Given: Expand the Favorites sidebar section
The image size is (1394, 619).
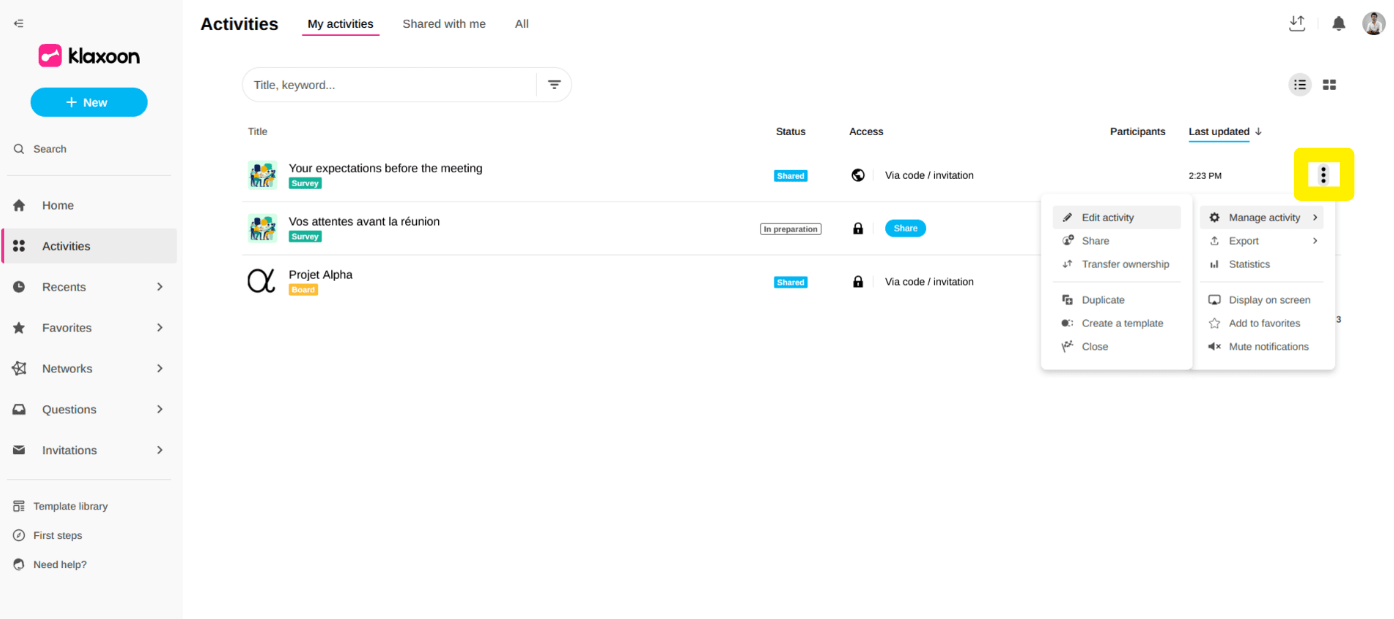Looking at the screenshot, I should coord(160,328).
